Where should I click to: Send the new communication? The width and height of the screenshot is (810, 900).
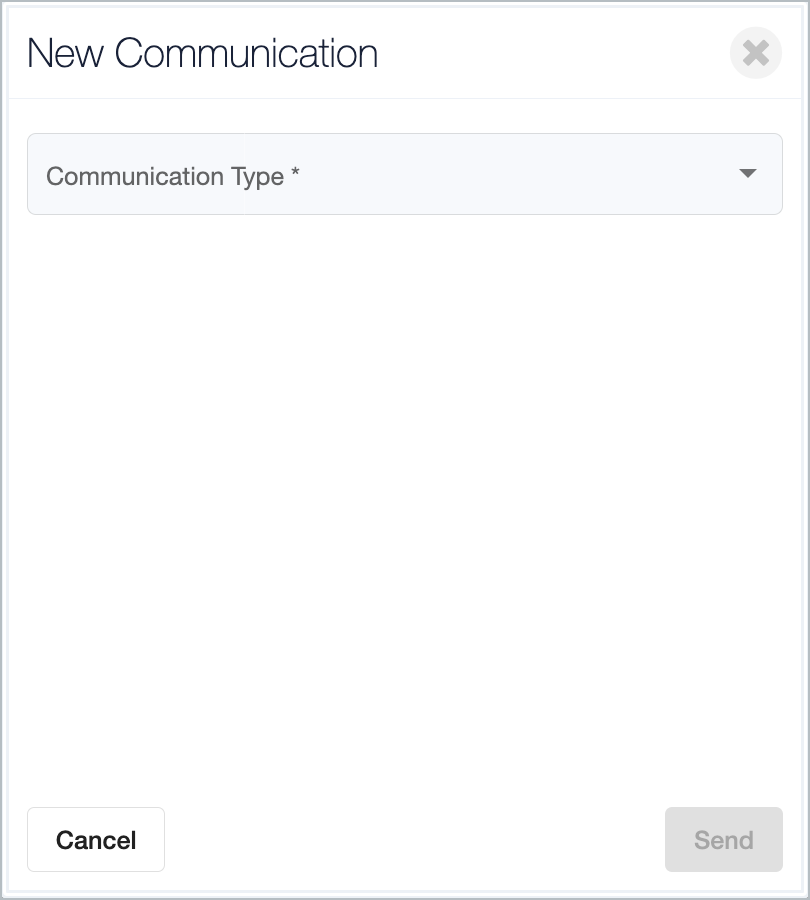[723, 839]
